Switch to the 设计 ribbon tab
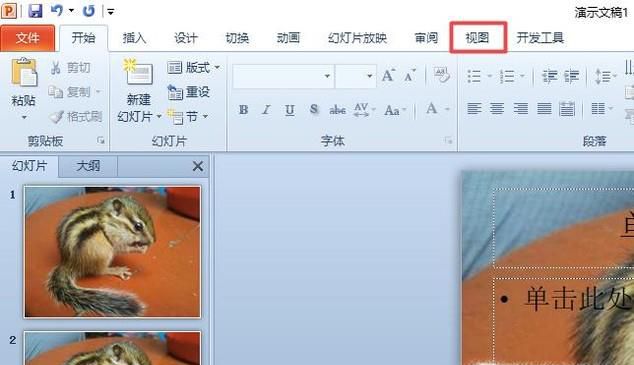This screenshot has height=365, width=634. [x=186, y=38]
